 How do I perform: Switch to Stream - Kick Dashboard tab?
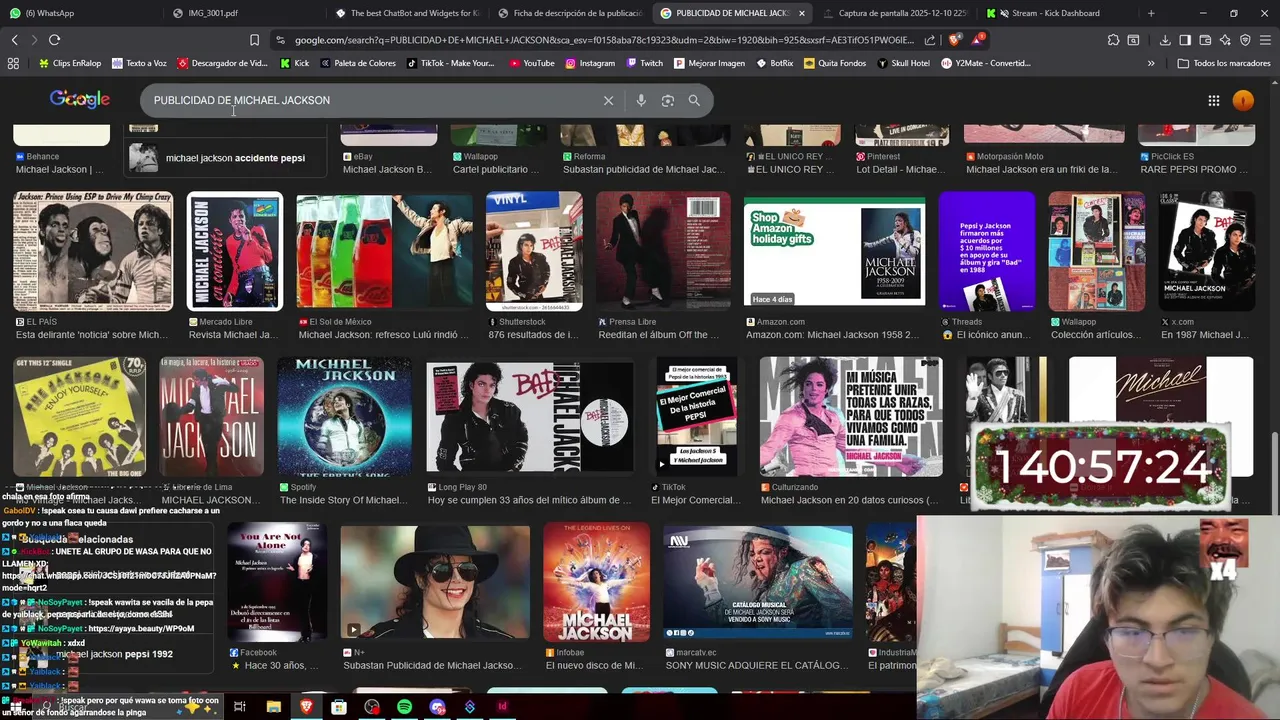pos(1056,13)
